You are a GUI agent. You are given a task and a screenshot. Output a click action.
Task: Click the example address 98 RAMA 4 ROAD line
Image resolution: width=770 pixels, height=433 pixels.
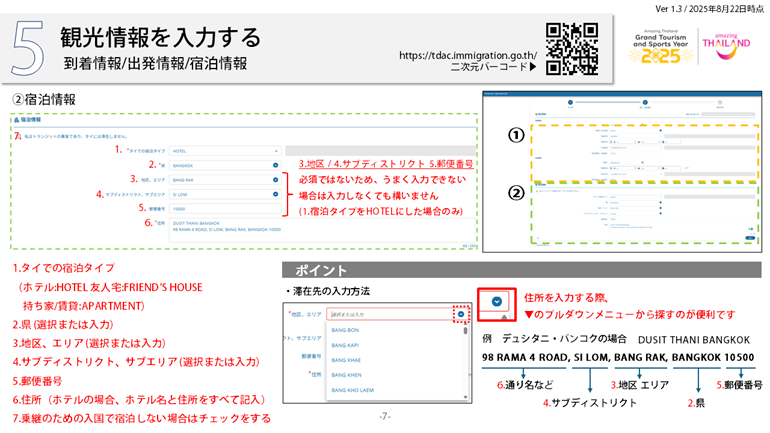point(618,357)
